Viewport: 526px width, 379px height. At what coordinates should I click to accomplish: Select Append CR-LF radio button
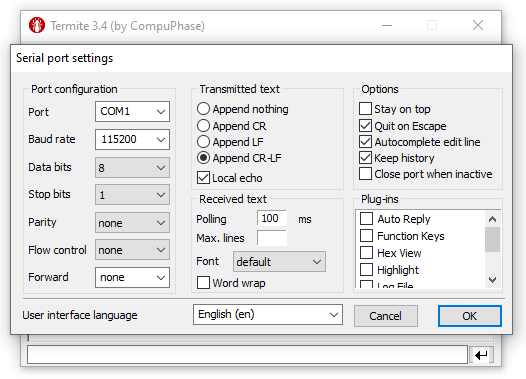[x=203, y=158]
